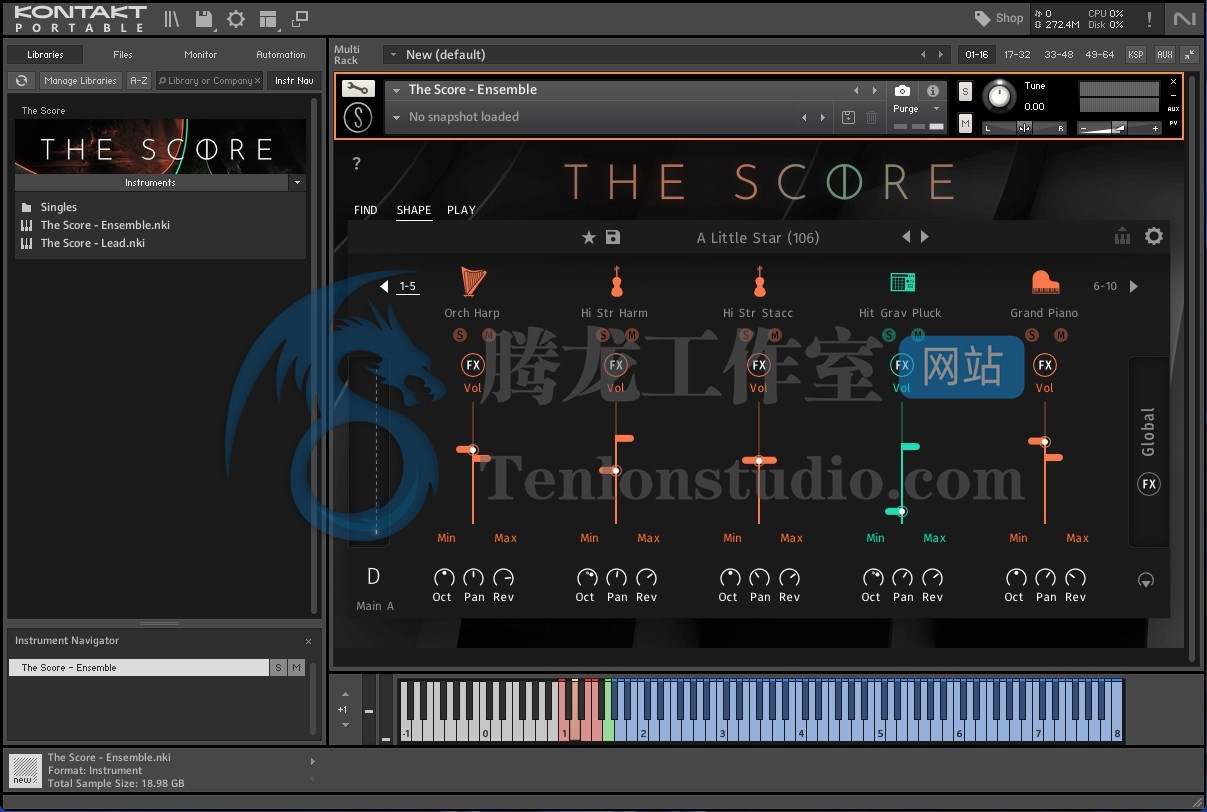The height and width of the screenshot is (812, 1207).
Task: Click the Manage Libraries button
Action: 81,80
